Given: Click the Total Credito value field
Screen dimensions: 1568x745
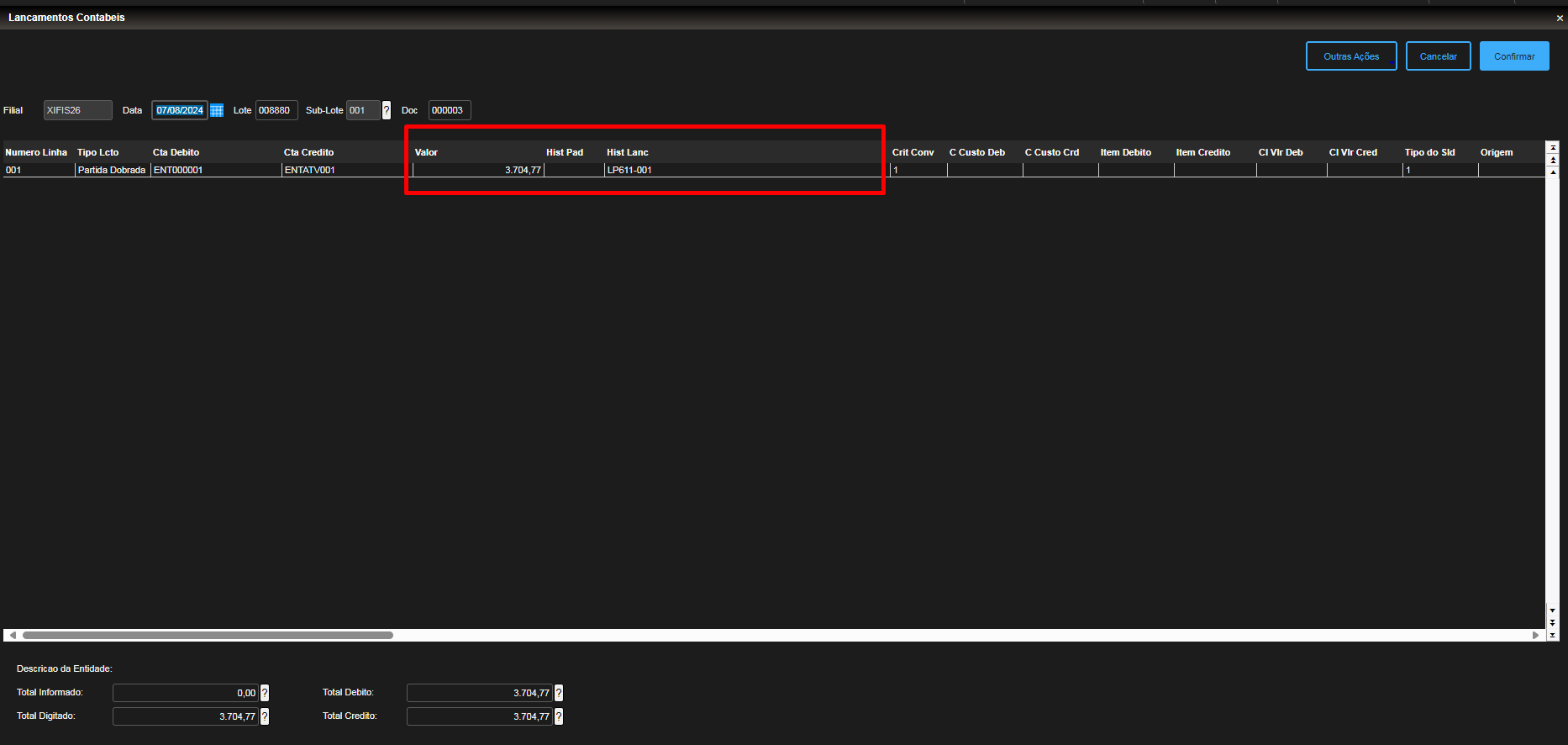Looking at the screenshot, I should (x=480, y=716).
